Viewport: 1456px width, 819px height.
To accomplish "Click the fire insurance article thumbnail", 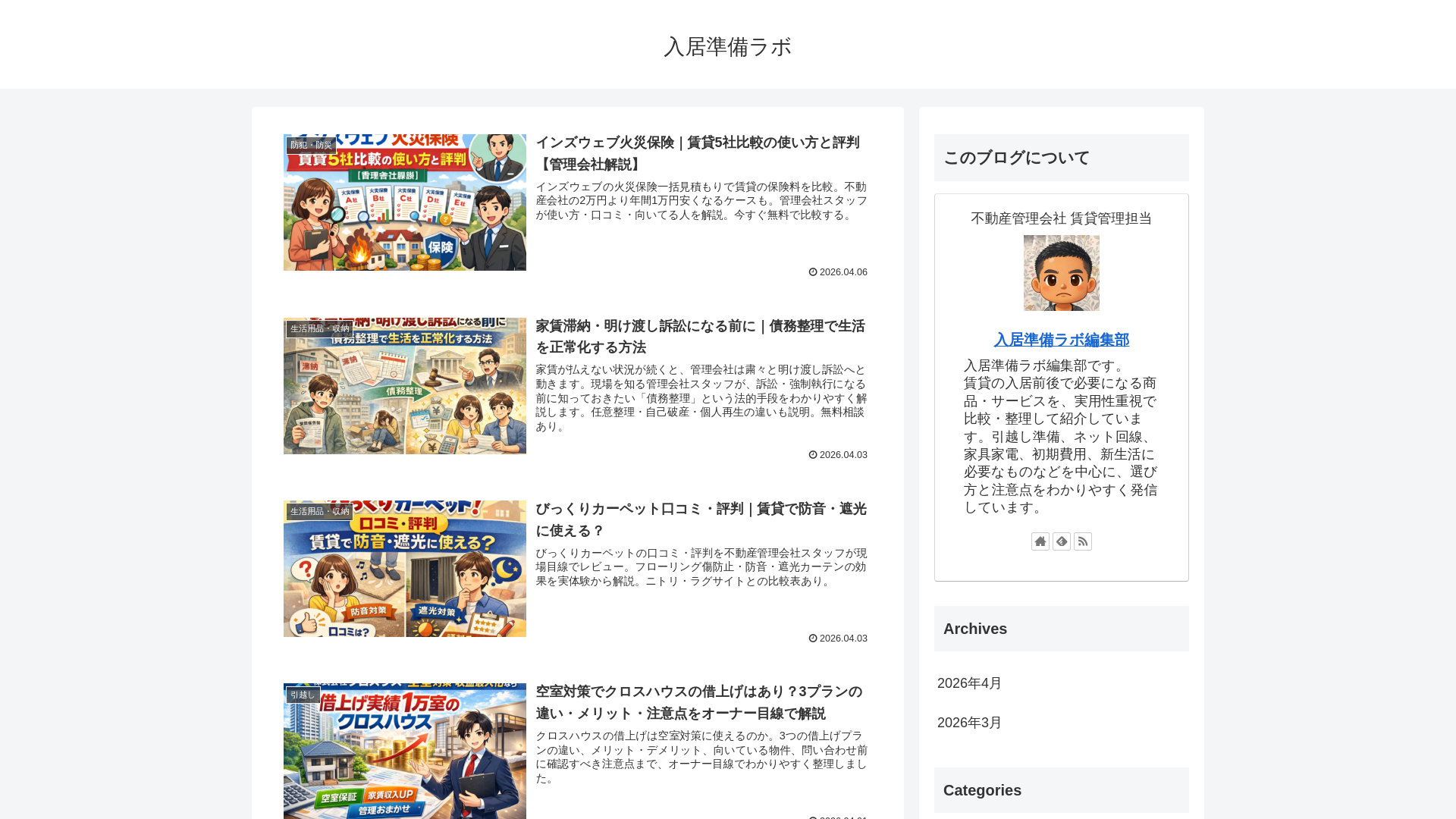I will click(x=405, y=202).
